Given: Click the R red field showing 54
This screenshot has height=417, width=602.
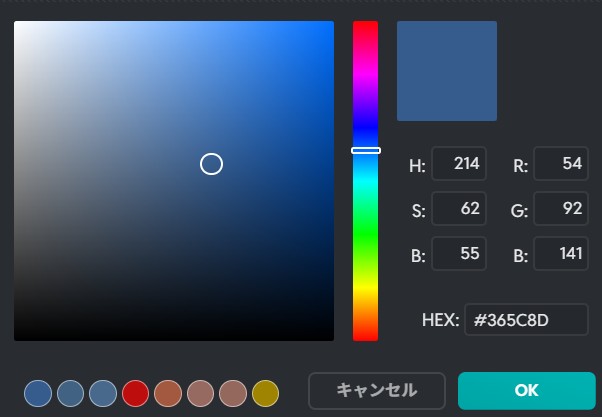Looking at the screenshot, I should [561, 164].
